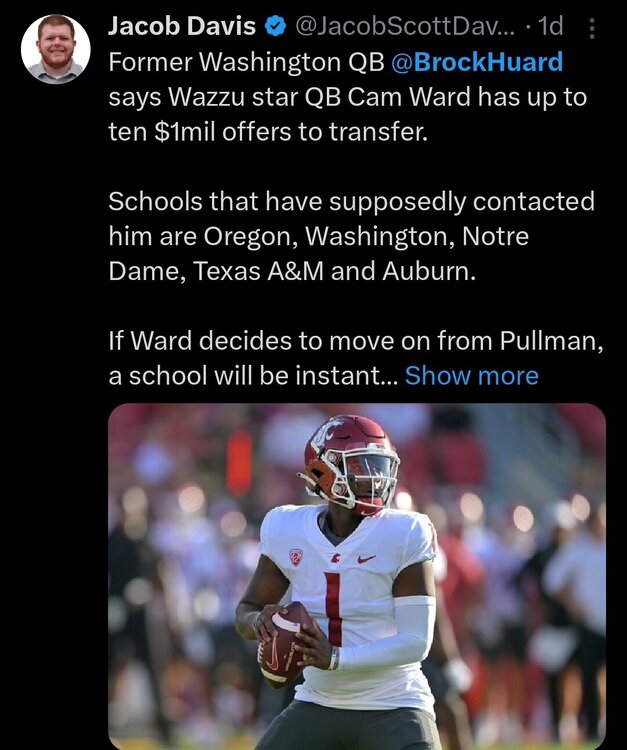Screen dimensions: 627x750
Task: Open the three-dot more options menu
Action: 592,27
